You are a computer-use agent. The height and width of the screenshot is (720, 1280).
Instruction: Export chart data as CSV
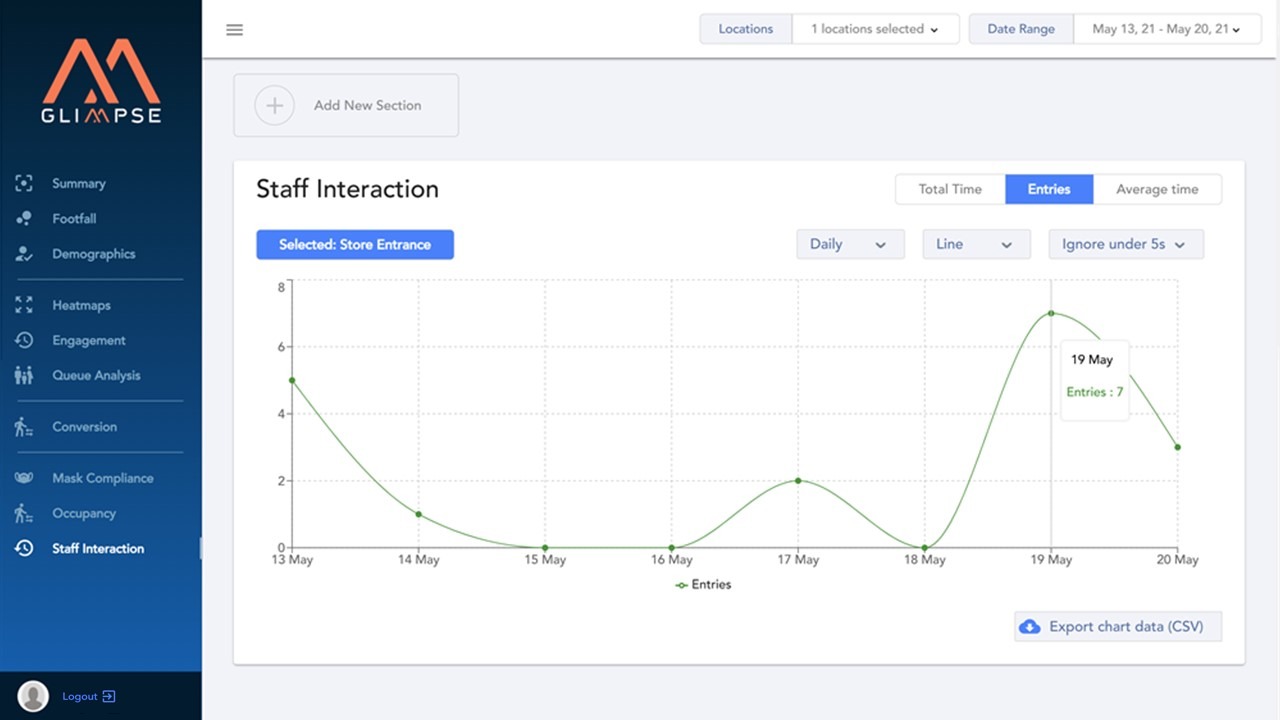tap(1117, 626)
